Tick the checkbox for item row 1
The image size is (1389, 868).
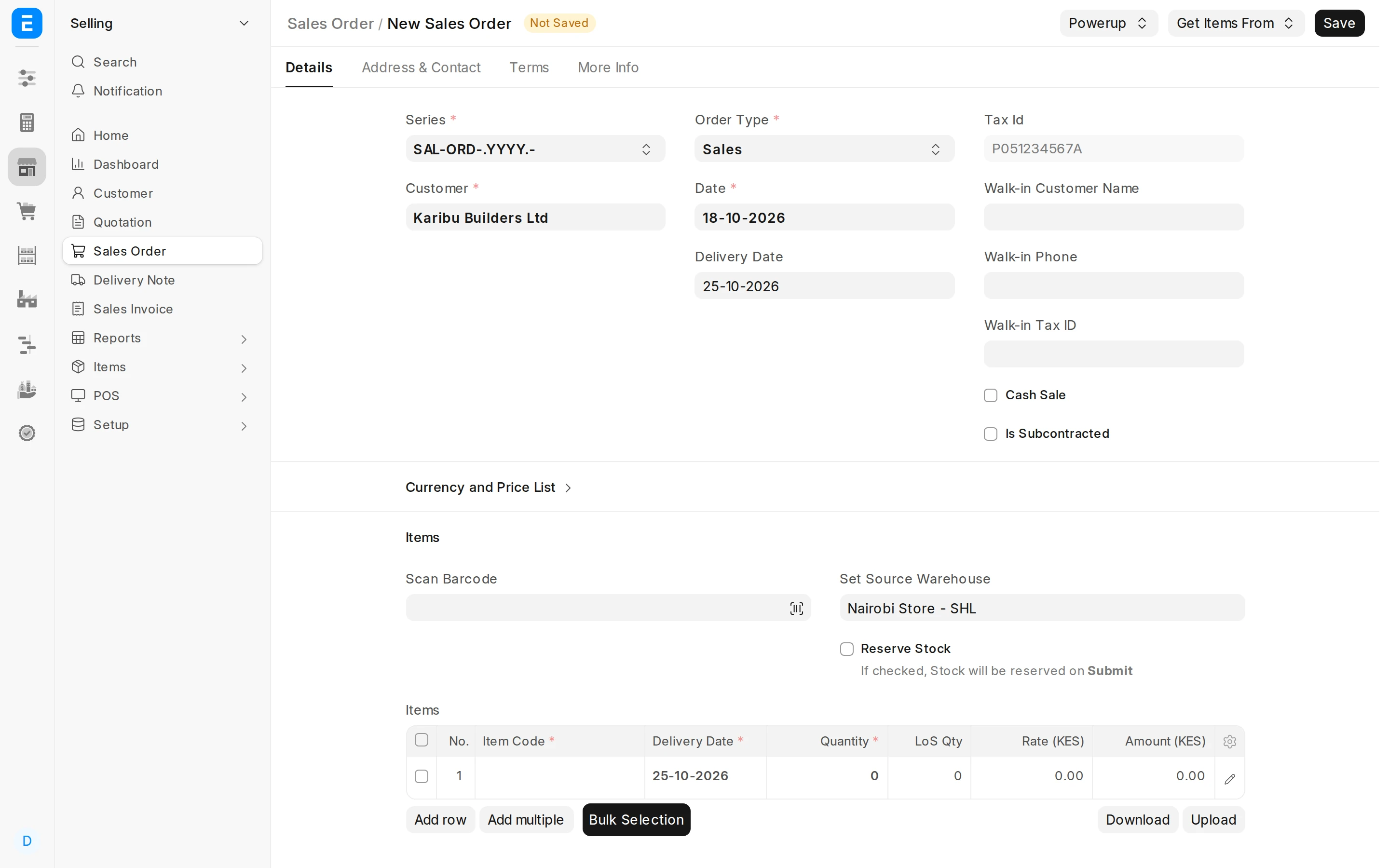click(422, 776)
